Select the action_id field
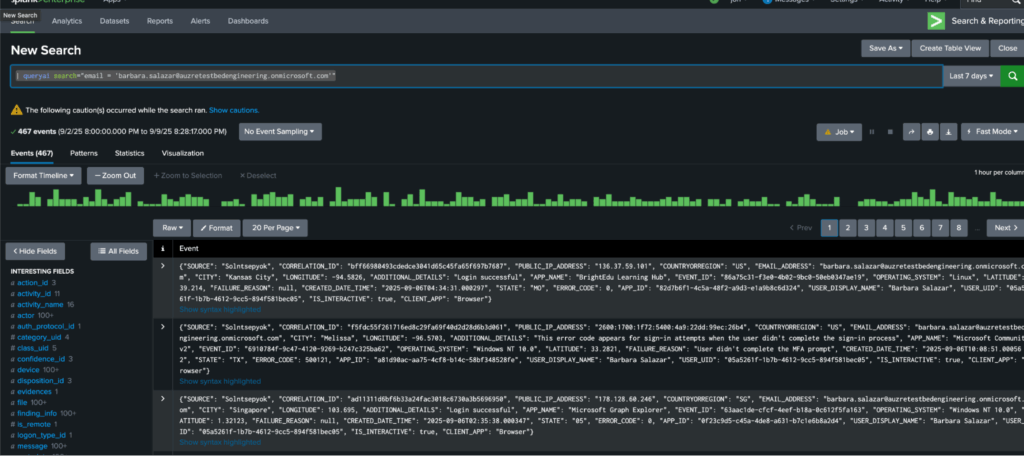Image resolution: width=1024 pixels, height=456 pixels. [x=33, y=283]
